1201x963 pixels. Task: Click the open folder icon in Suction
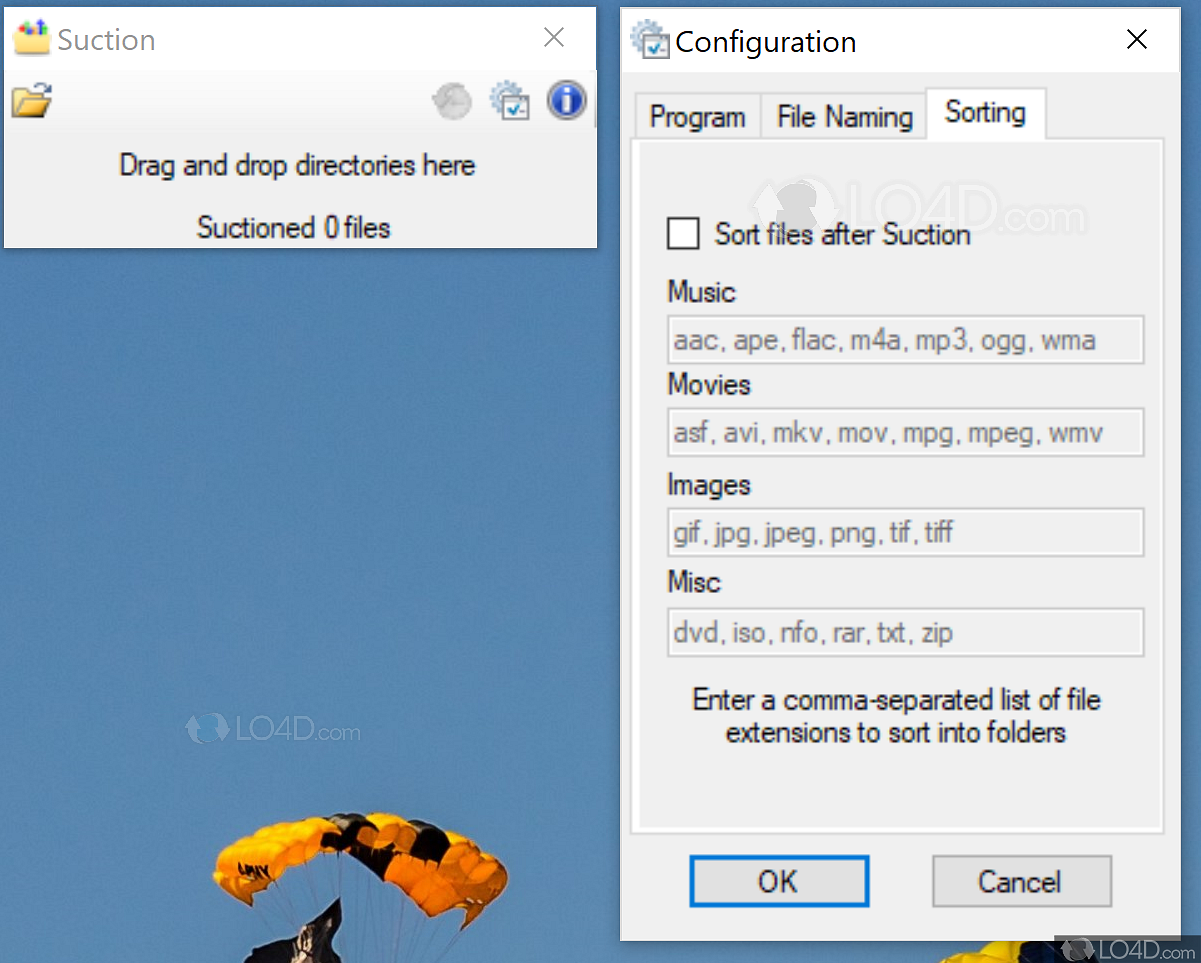pyautogui.click(x=31, y=101)
